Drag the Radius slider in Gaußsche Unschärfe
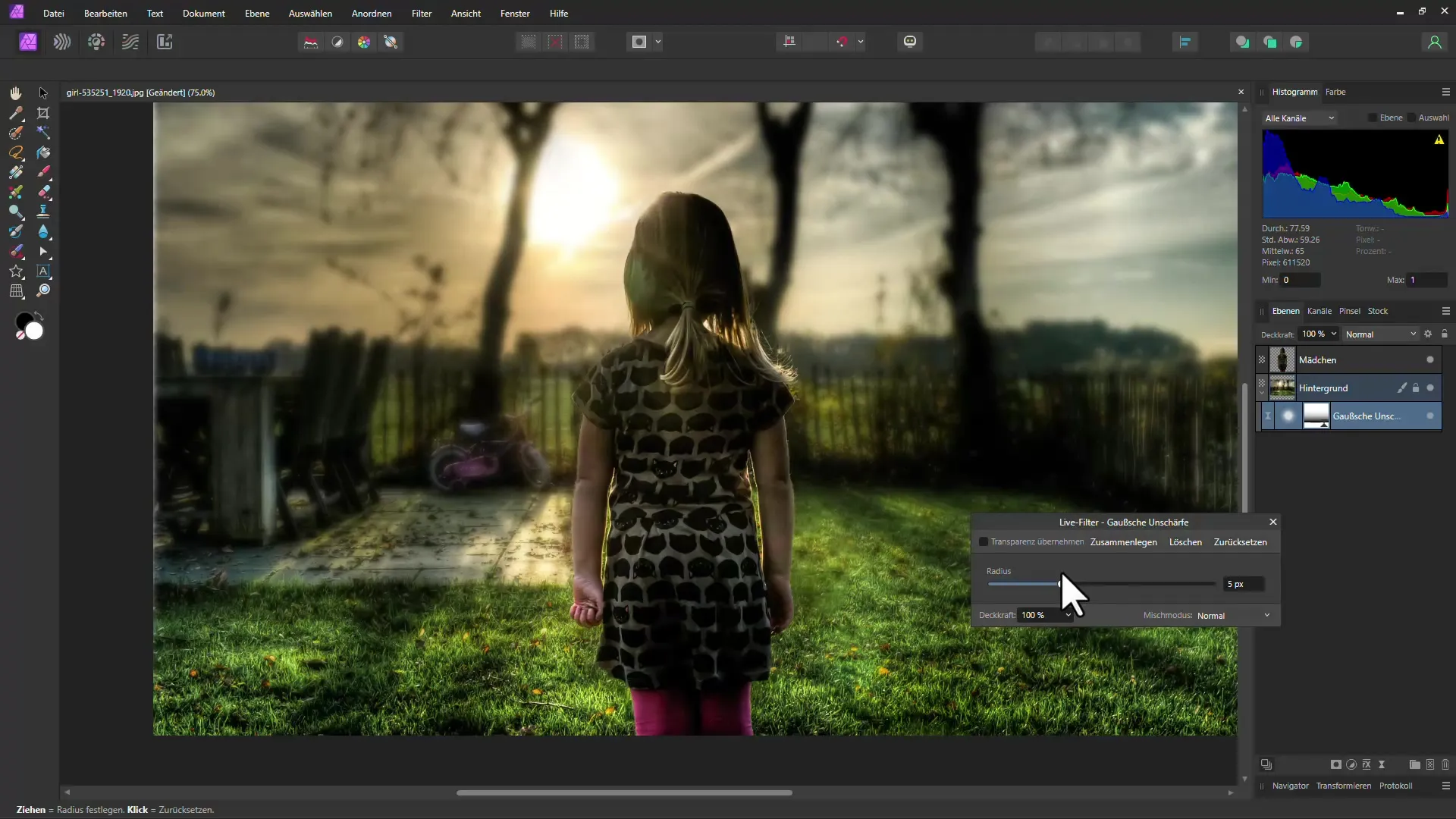Image resolution: width=1456 pixels, height=819 pixels. [x=1059, y=584]
